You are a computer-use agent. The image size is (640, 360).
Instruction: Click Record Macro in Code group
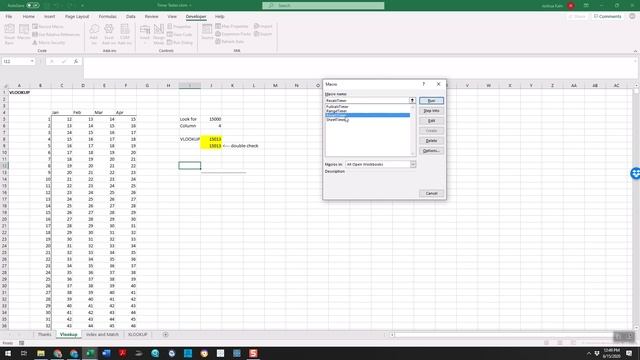coord(48,27)
